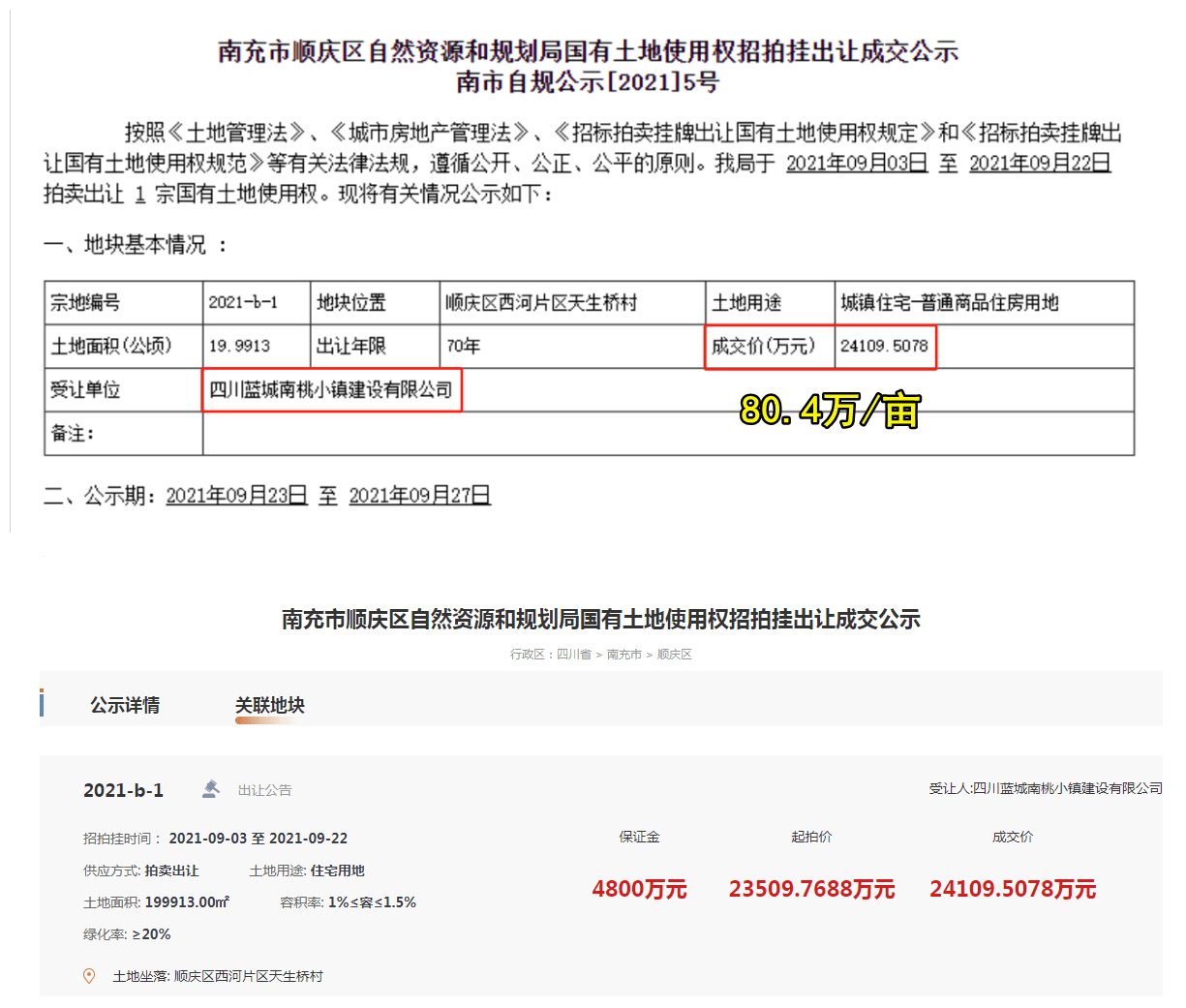Viewport: 1186px width, 1008px height.
Task: Switch to the 公示详情 tab
Action: (x=124, y=704)
